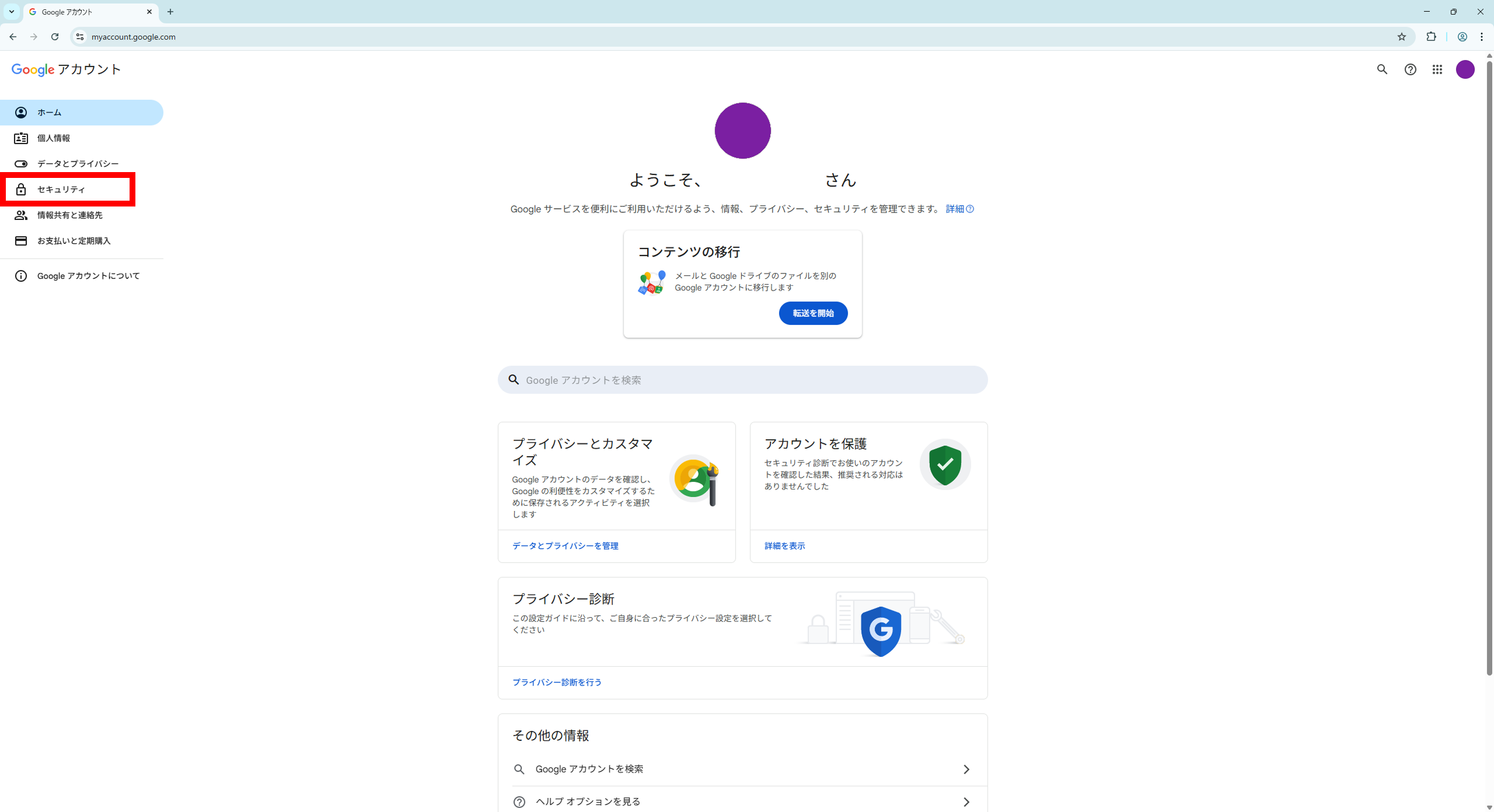Click the toggle icon for データとプライバシー
Viewport: 1494px width, 812px height.
click(21, 164)
